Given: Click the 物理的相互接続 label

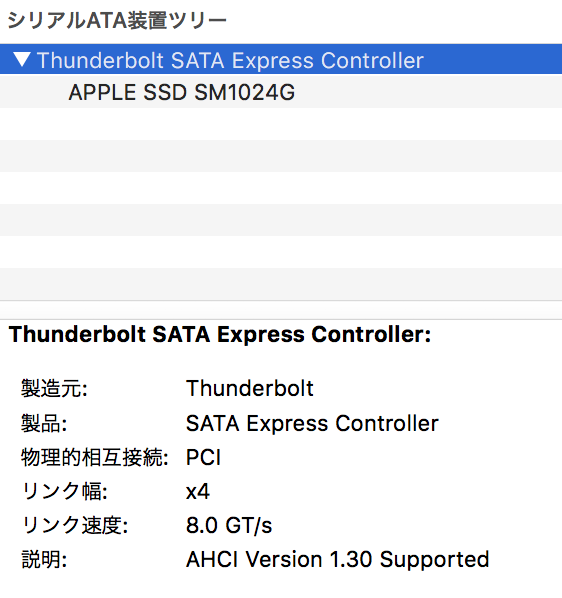Looking at the screenshot, I should click(x=95, y=457).
